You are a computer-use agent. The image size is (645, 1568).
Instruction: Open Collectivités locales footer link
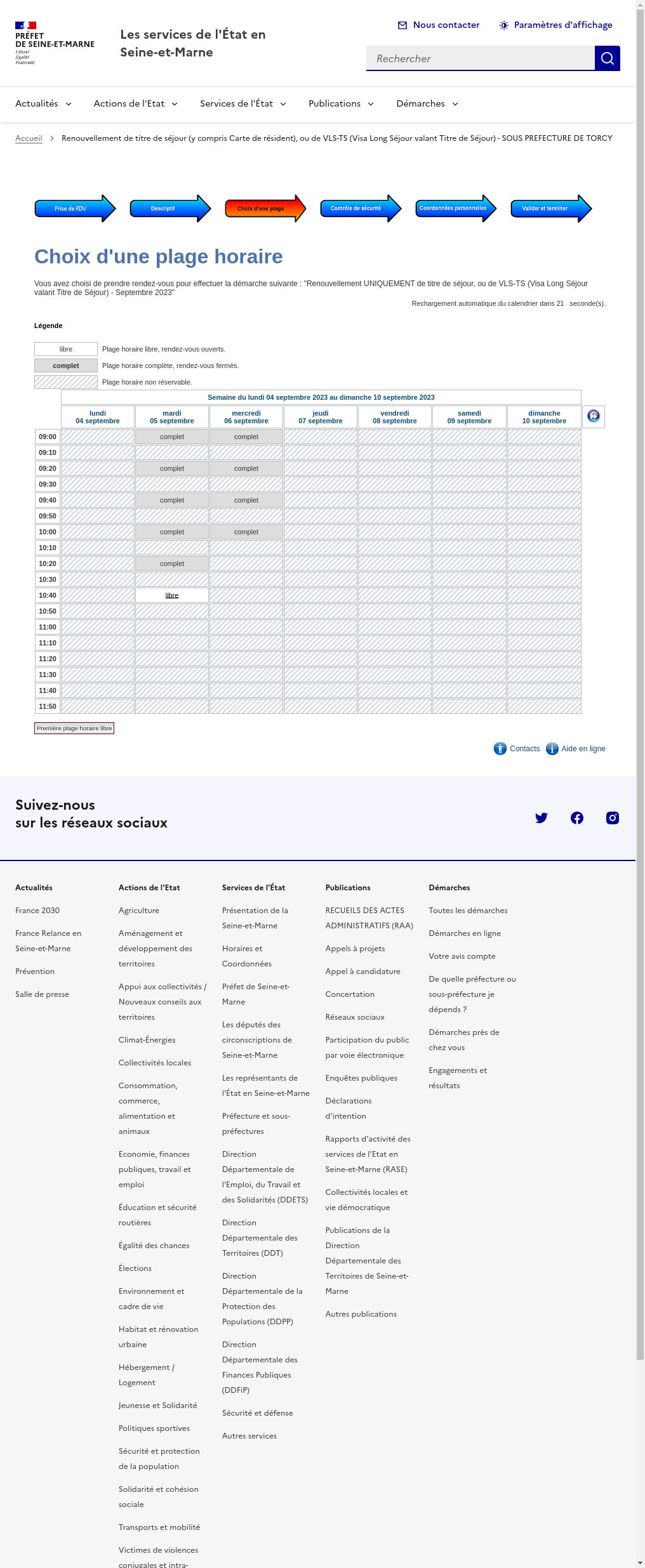[155, 1063]
